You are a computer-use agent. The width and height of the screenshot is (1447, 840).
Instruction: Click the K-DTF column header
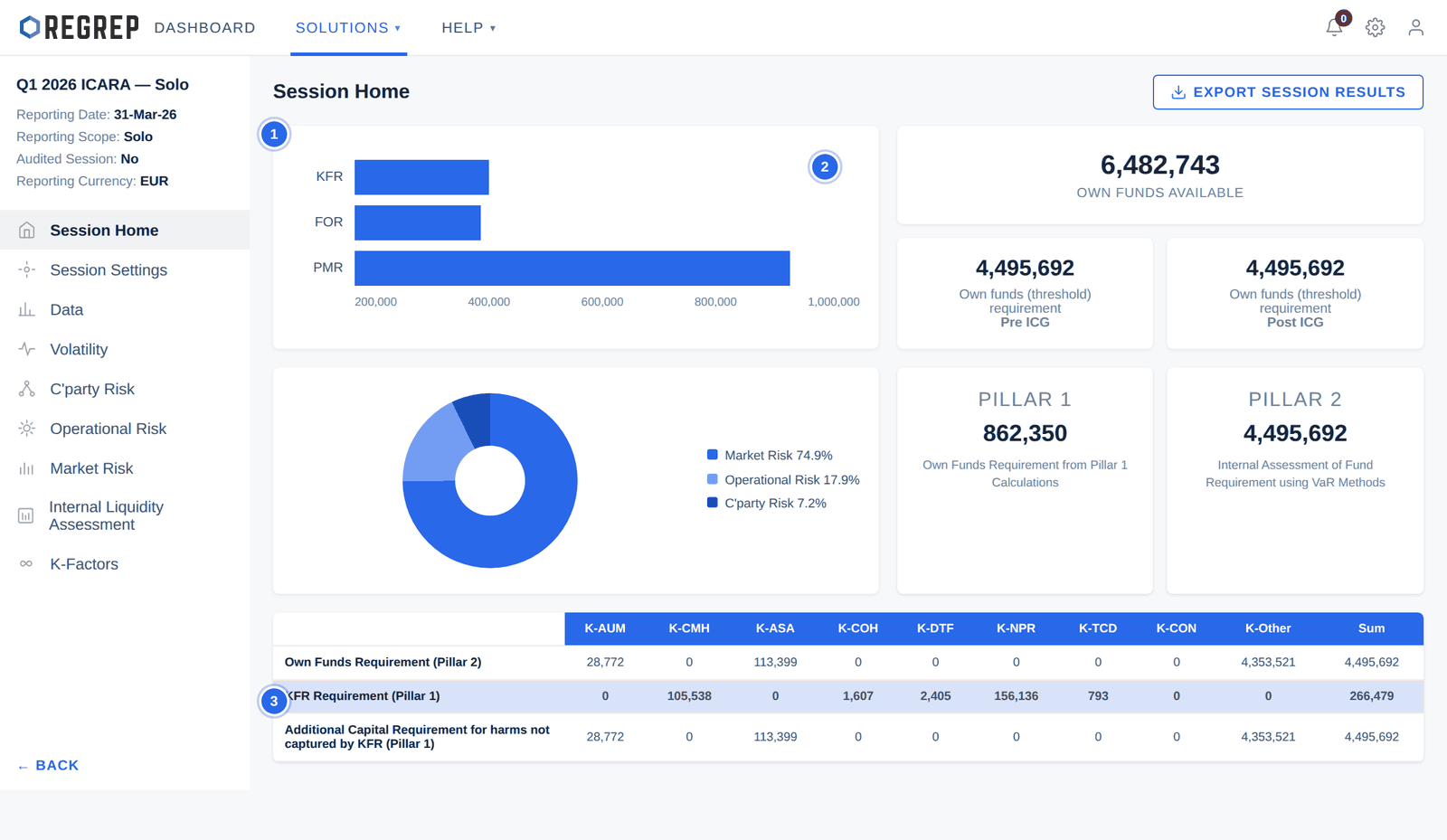pos(935,628)
